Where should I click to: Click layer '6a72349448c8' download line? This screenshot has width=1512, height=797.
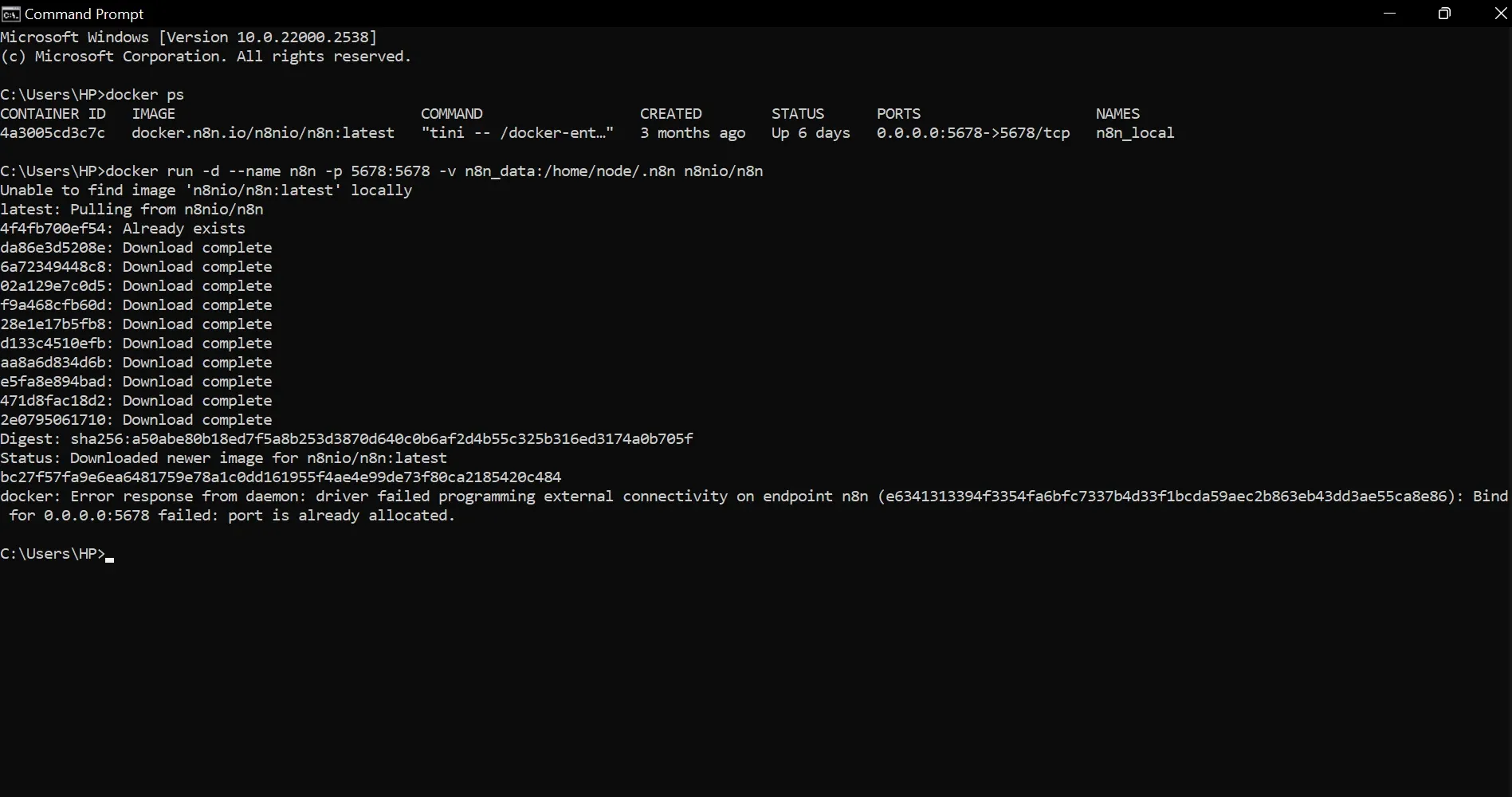[x=136, y=267]
